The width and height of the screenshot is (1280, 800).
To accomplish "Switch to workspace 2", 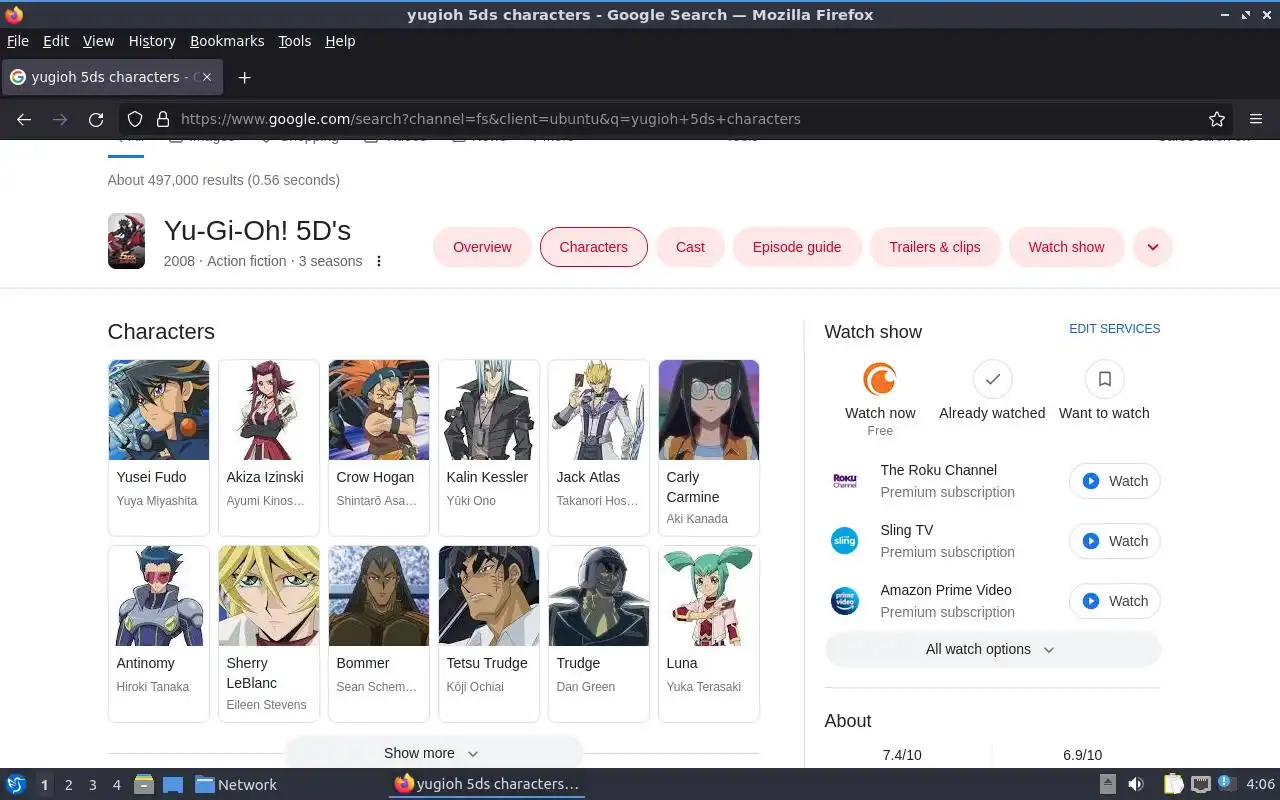I will tap(69, 785).
